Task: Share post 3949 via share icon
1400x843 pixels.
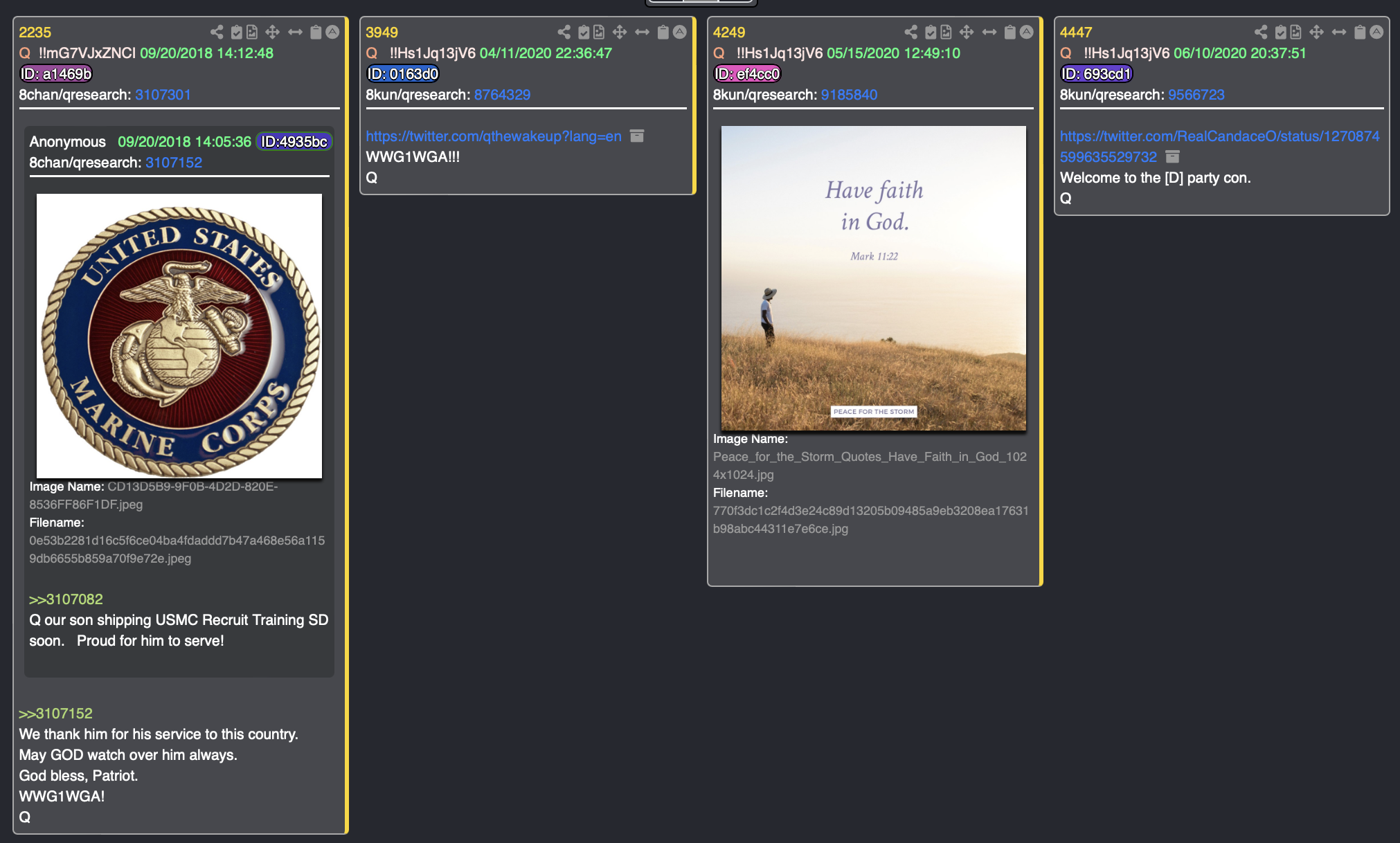Action: pyautogui.click(x=564, y=32)
